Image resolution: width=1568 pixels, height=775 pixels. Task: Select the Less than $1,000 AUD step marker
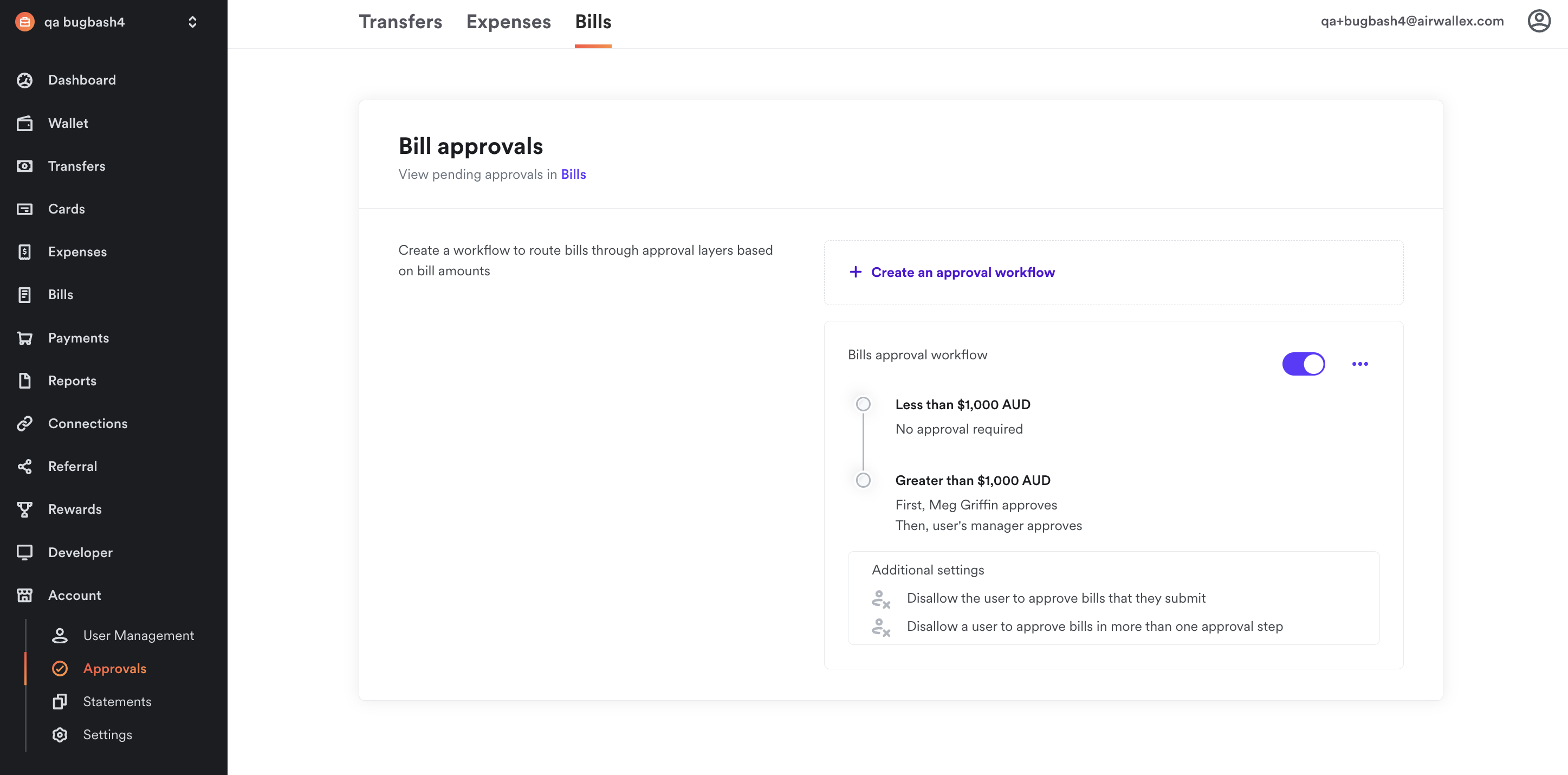863,404
